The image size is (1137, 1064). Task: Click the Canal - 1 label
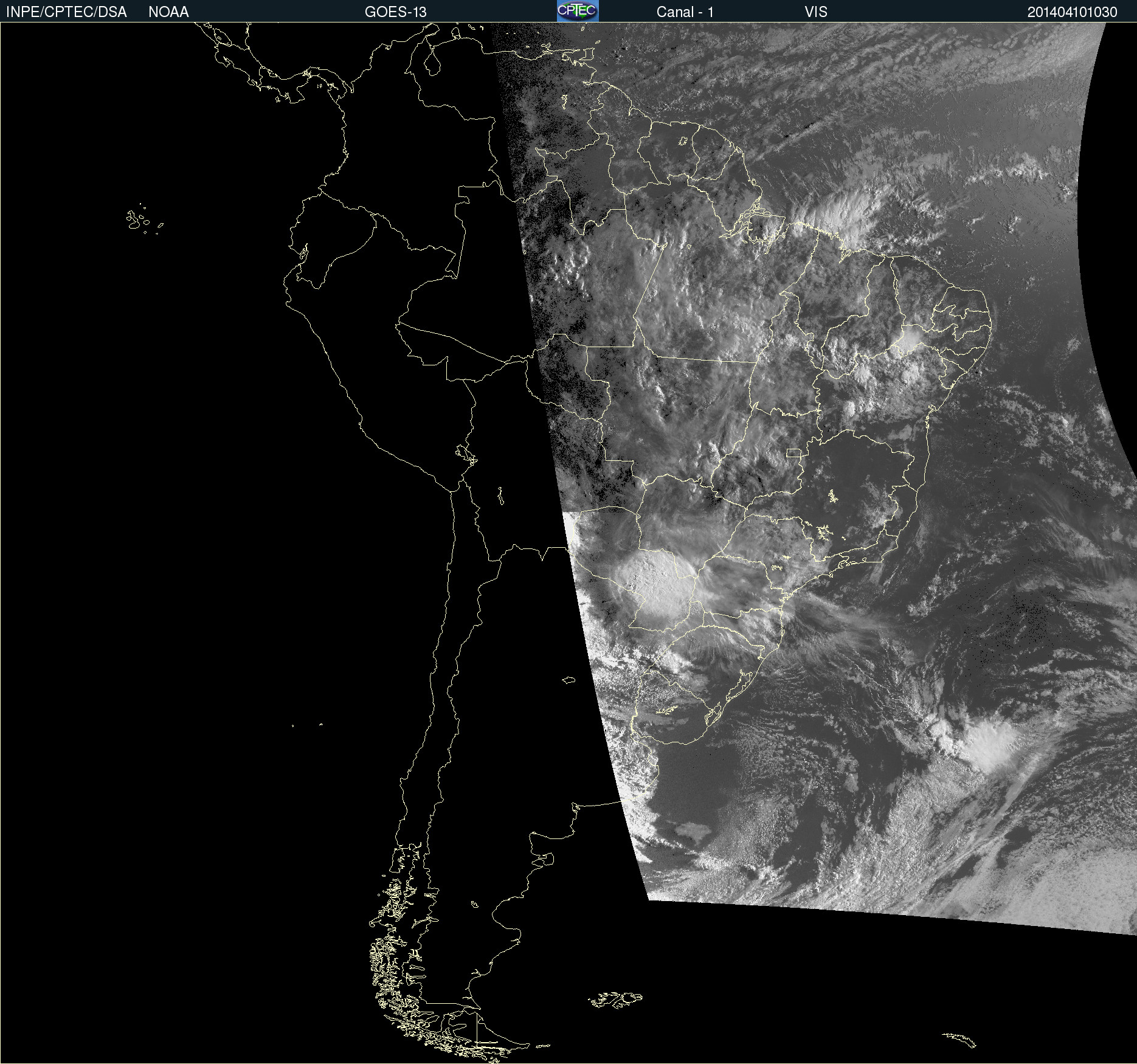685,12
